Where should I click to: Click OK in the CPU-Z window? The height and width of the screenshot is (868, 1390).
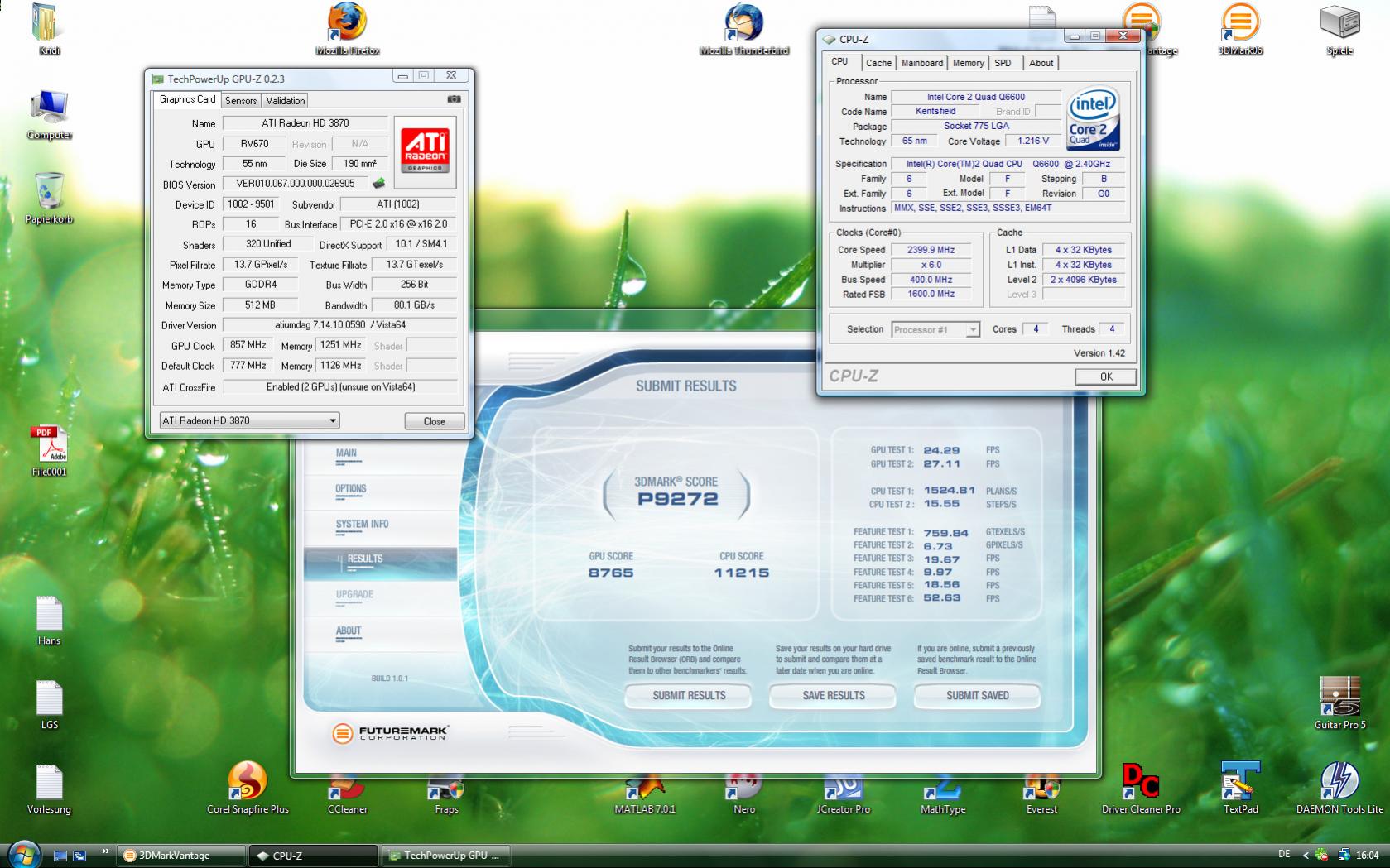click(1106, 376)
